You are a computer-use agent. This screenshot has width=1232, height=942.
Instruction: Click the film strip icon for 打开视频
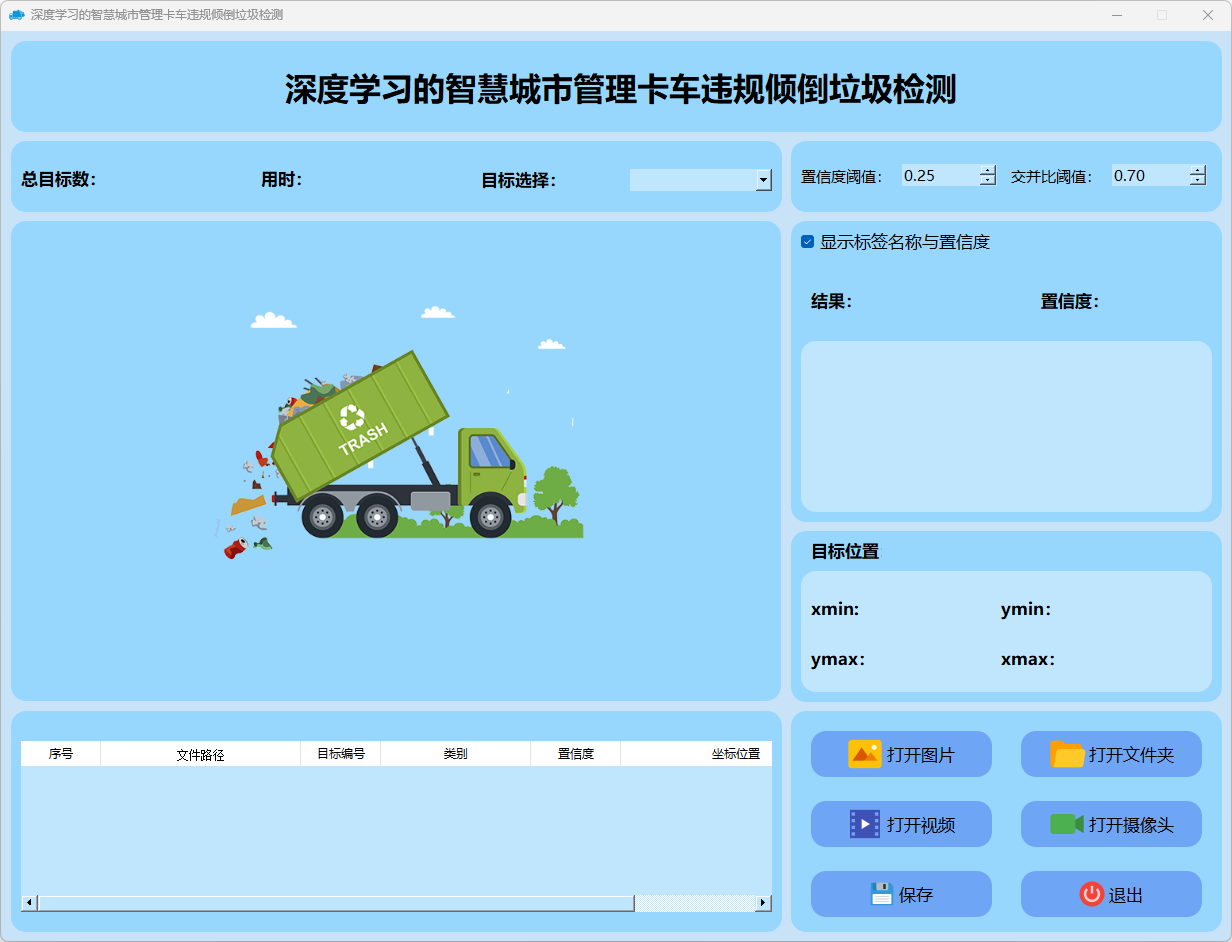tap(864, 824)
